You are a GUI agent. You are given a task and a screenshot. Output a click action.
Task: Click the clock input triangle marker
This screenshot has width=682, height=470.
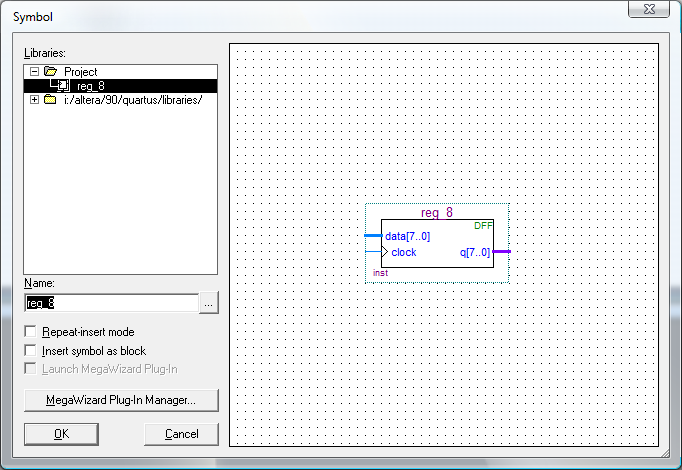pos(384,251)
